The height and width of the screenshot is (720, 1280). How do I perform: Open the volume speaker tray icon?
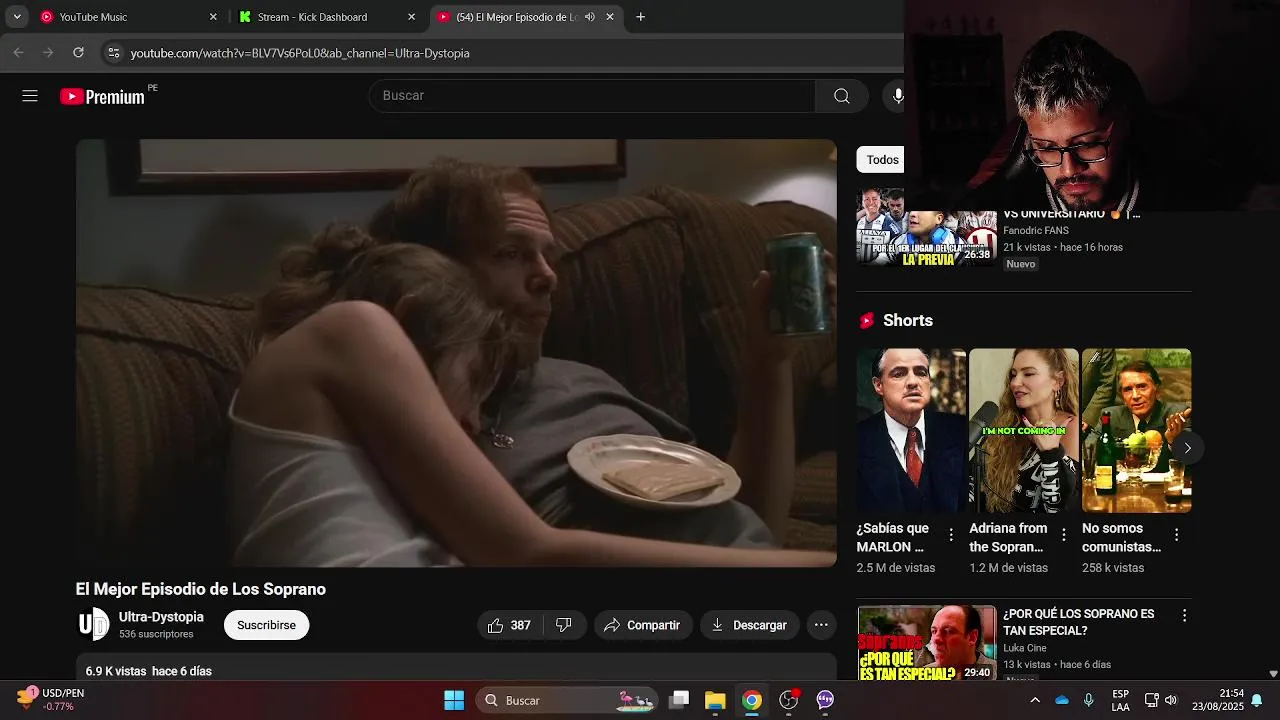click(1171, 700)
